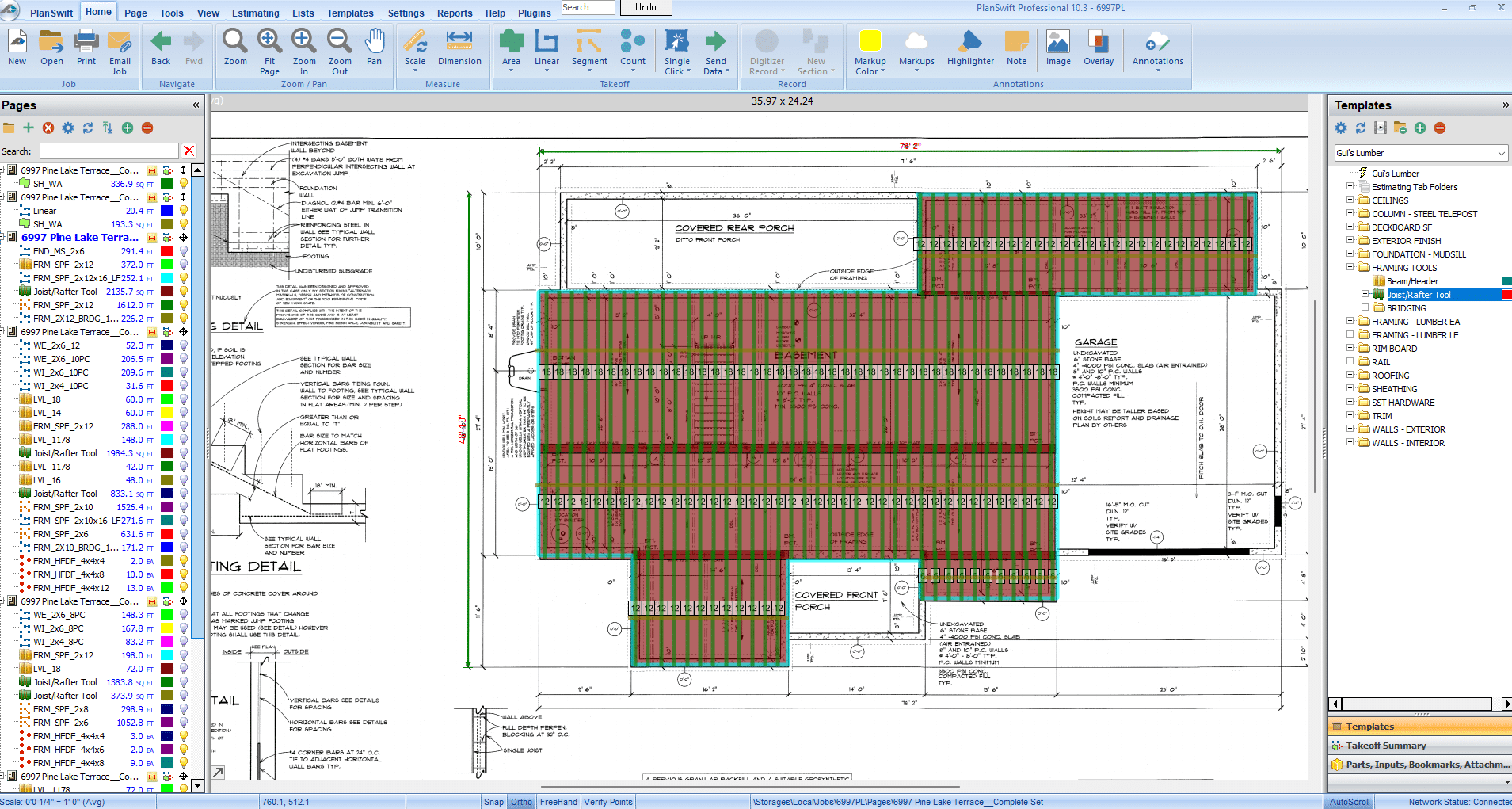Select the Linear measurement tool
The image size is (1512, 809).
coord(547,49)
